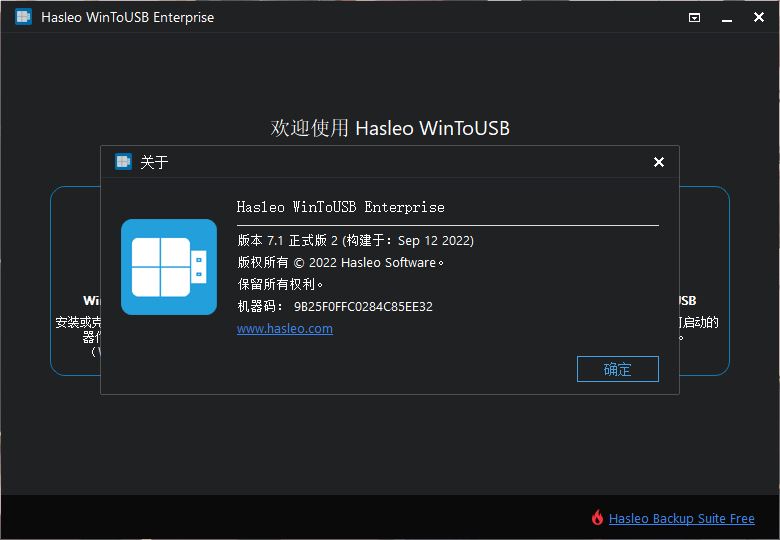Select machine code 9B25F0FFC0284C85EE32 text
This screenshot has height=540, width=780.
click(x=363, y=306)
